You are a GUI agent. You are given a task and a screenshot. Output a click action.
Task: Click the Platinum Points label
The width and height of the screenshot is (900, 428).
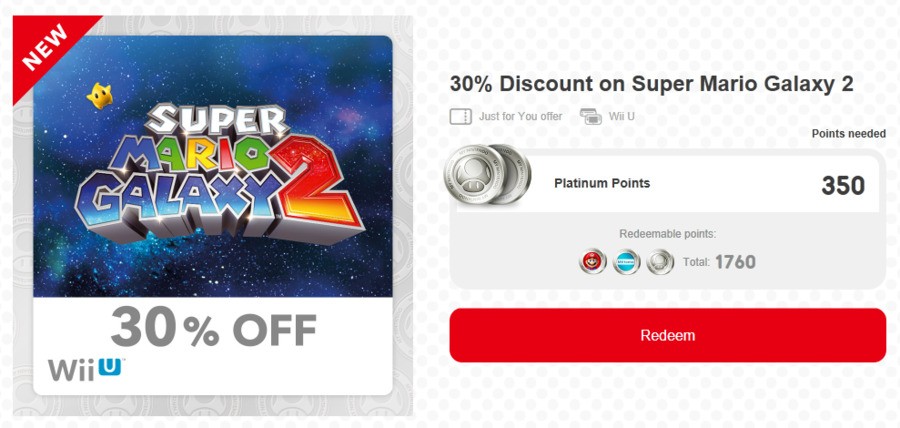[602, 184]
